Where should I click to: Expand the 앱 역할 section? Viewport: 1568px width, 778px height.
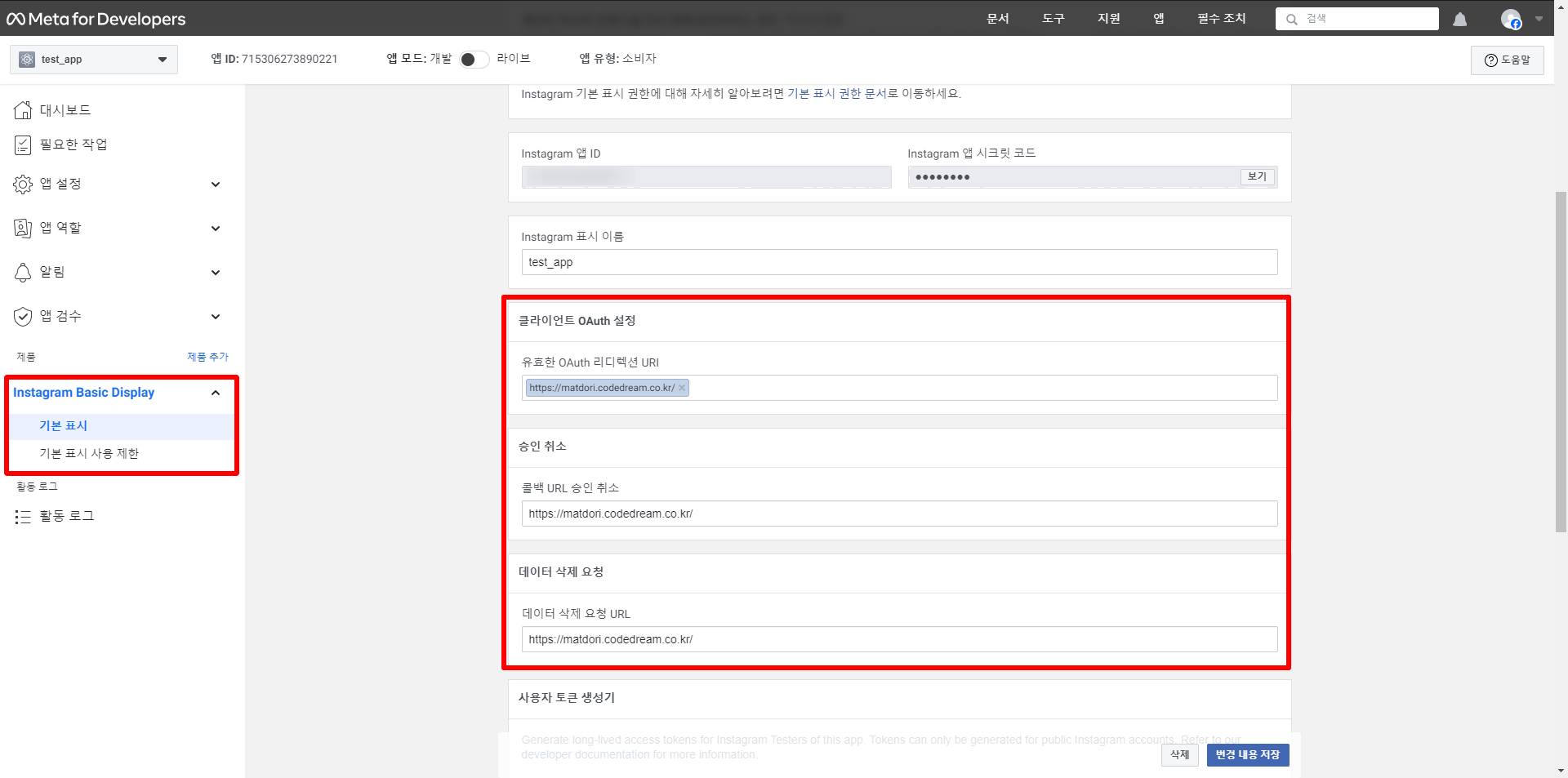(x=216, y=229)
